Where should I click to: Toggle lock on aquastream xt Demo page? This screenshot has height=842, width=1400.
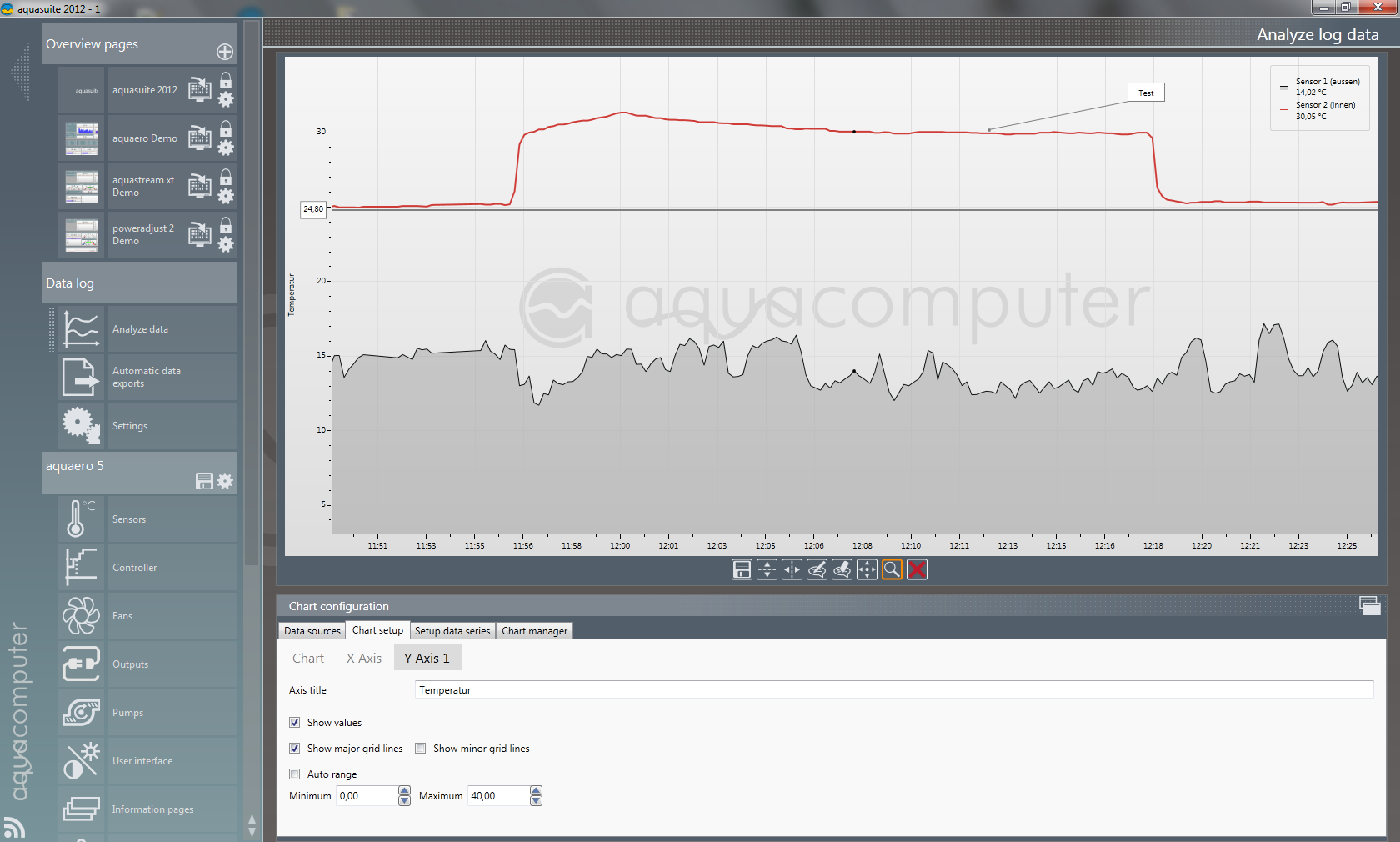tap(226, 177)
